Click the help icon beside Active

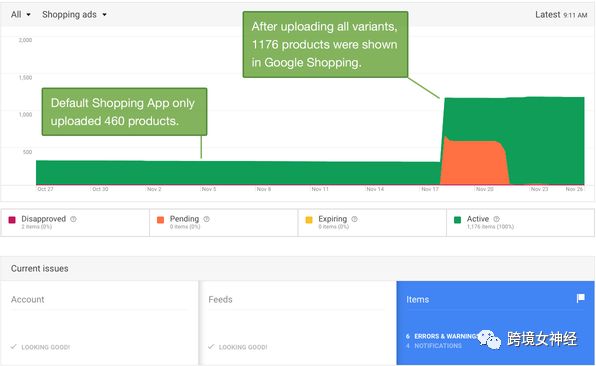[496, 219]
